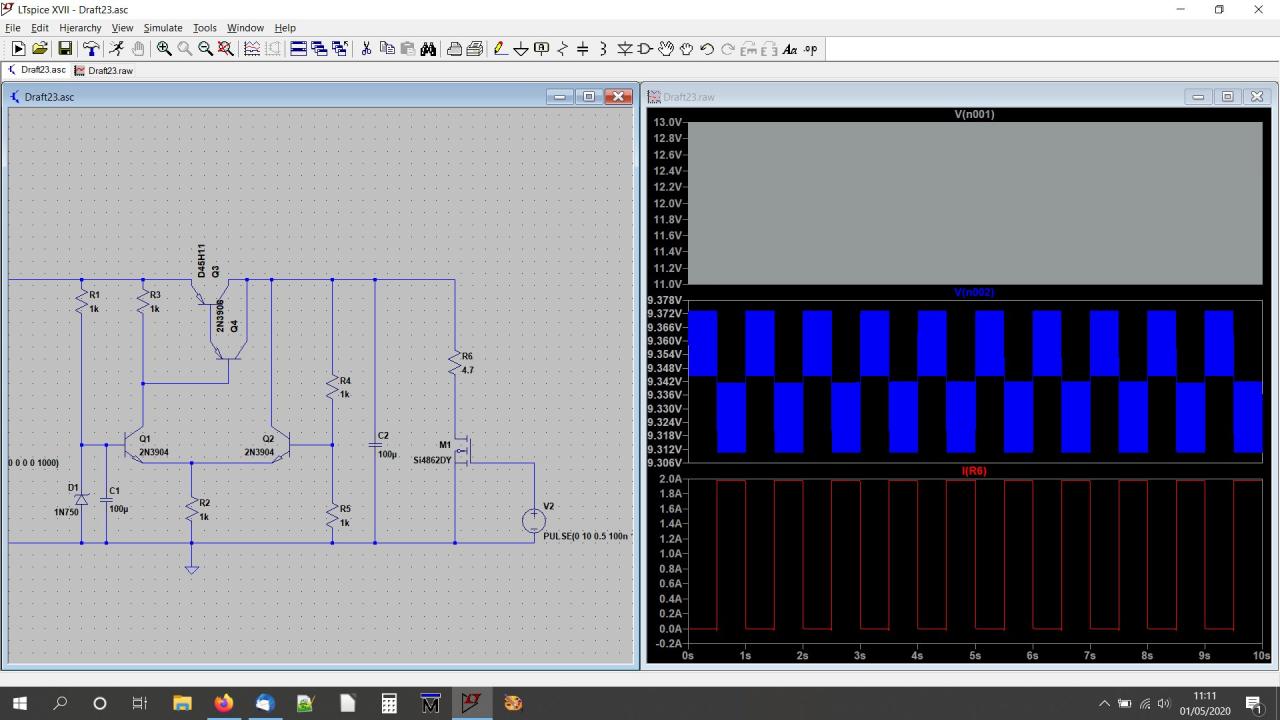Viewport: 1280px width, 720px height.
Task: Choose the Capacitor component tool
Action: click(583, 49)
